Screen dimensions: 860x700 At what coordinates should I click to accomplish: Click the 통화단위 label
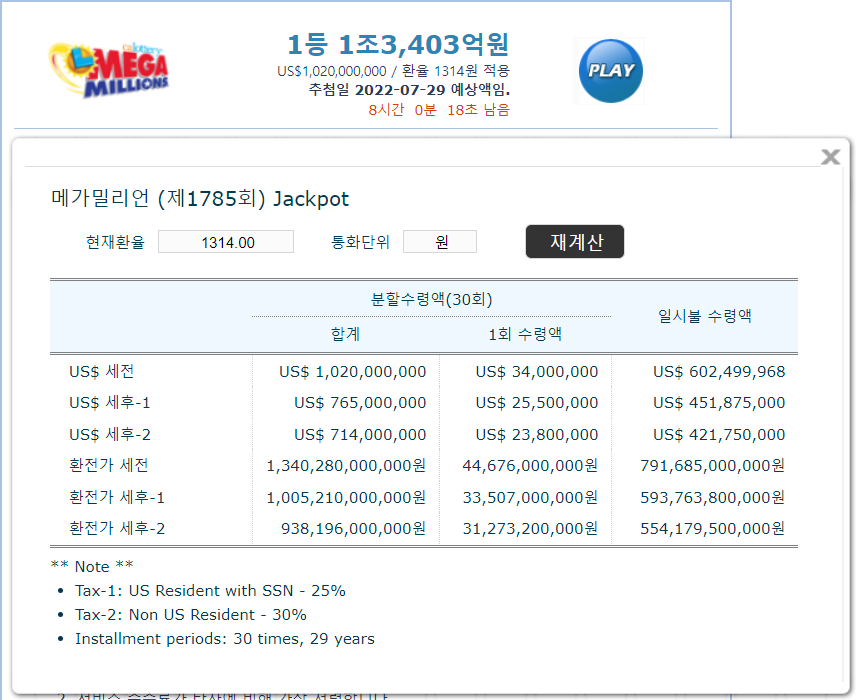(360, 242)
